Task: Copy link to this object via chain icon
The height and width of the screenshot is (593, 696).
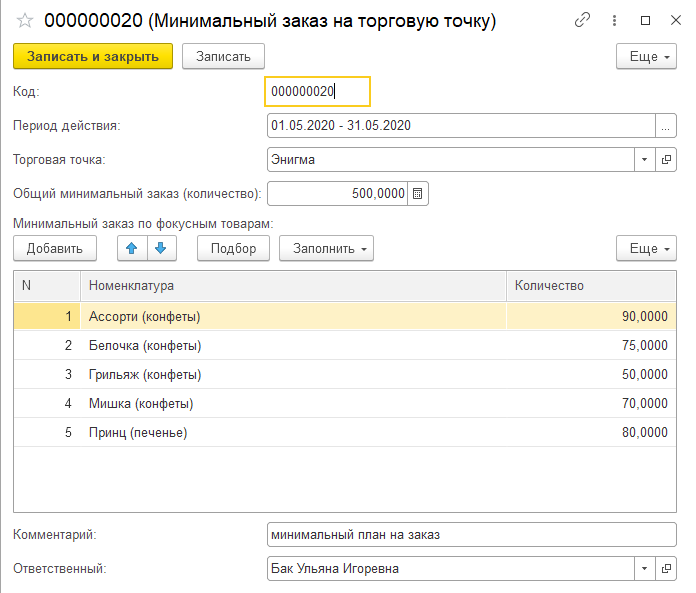Action: click(582, 20)
